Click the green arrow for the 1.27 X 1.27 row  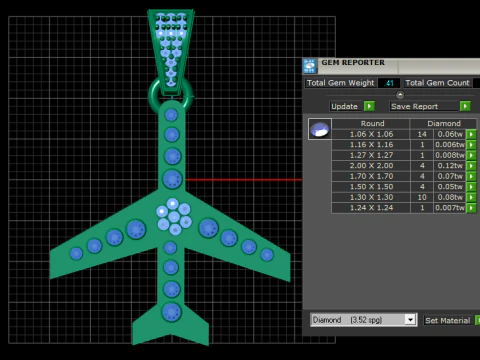471,155
